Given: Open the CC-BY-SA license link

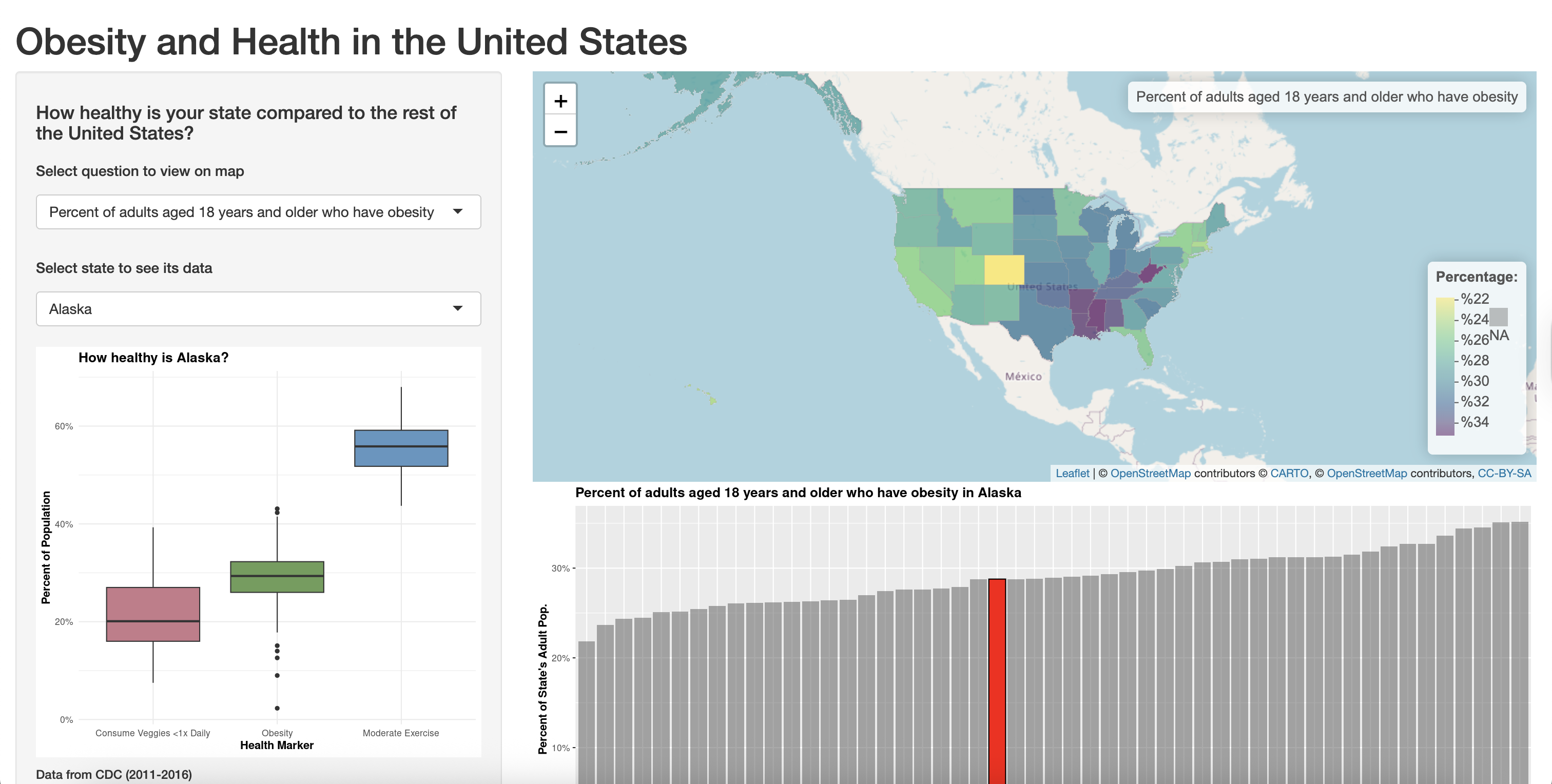Looking at the screenshot, I should [x=1504, y=473].
